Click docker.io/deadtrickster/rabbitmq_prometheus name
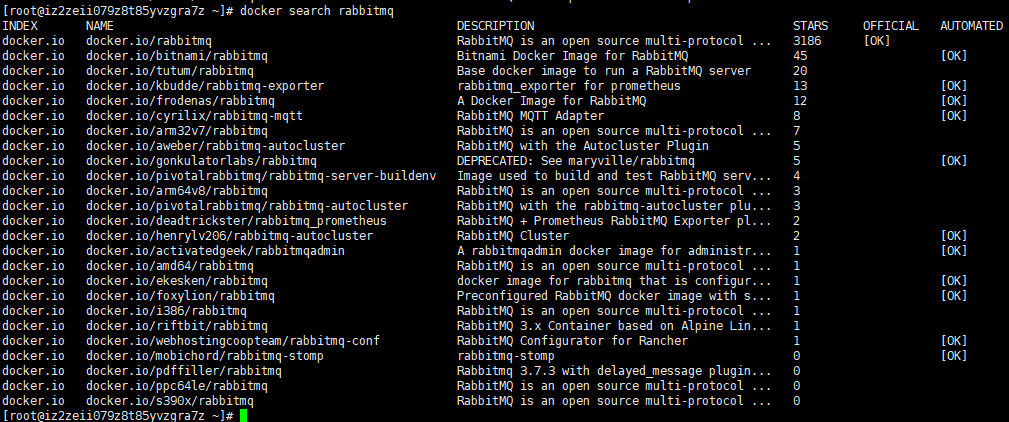Viewport: 1009px width, 422px height. pos(236,221)
